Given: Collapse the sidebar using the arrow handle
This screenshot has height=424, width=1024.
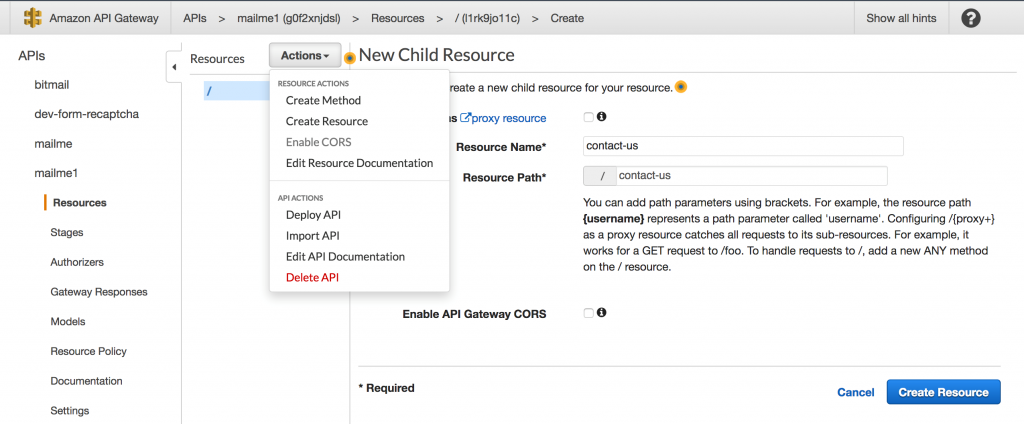Looking at the screenshot, I should (x=174, y=67).
